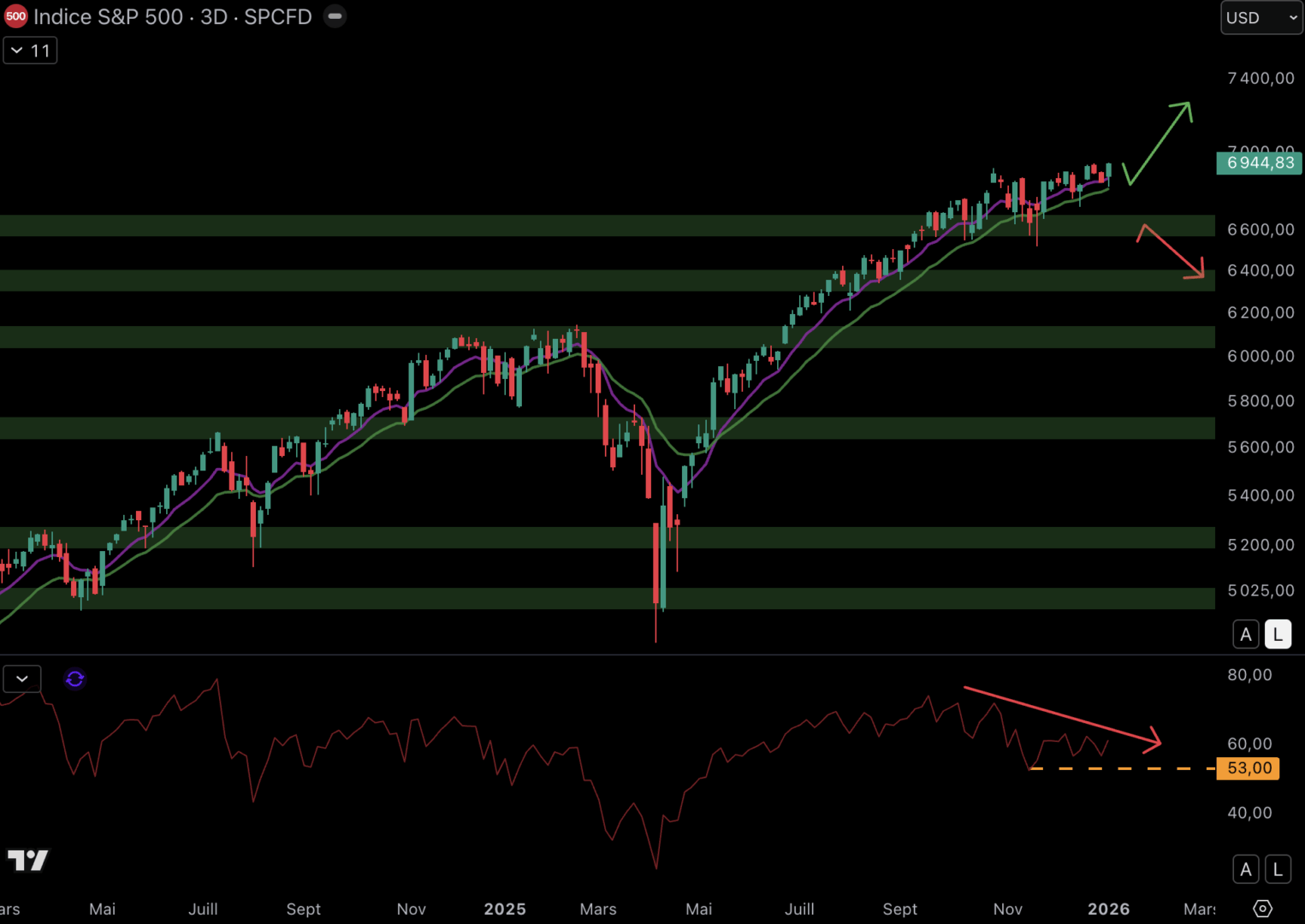Click the eye icon beside the bottom time axis

click(1264, 909)
